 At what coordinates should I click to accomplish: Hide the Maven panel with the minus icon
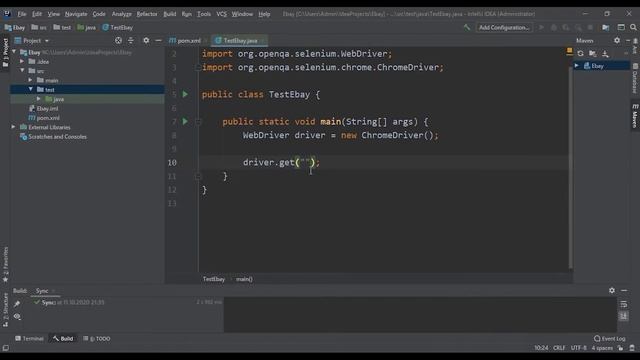(628, 40)
